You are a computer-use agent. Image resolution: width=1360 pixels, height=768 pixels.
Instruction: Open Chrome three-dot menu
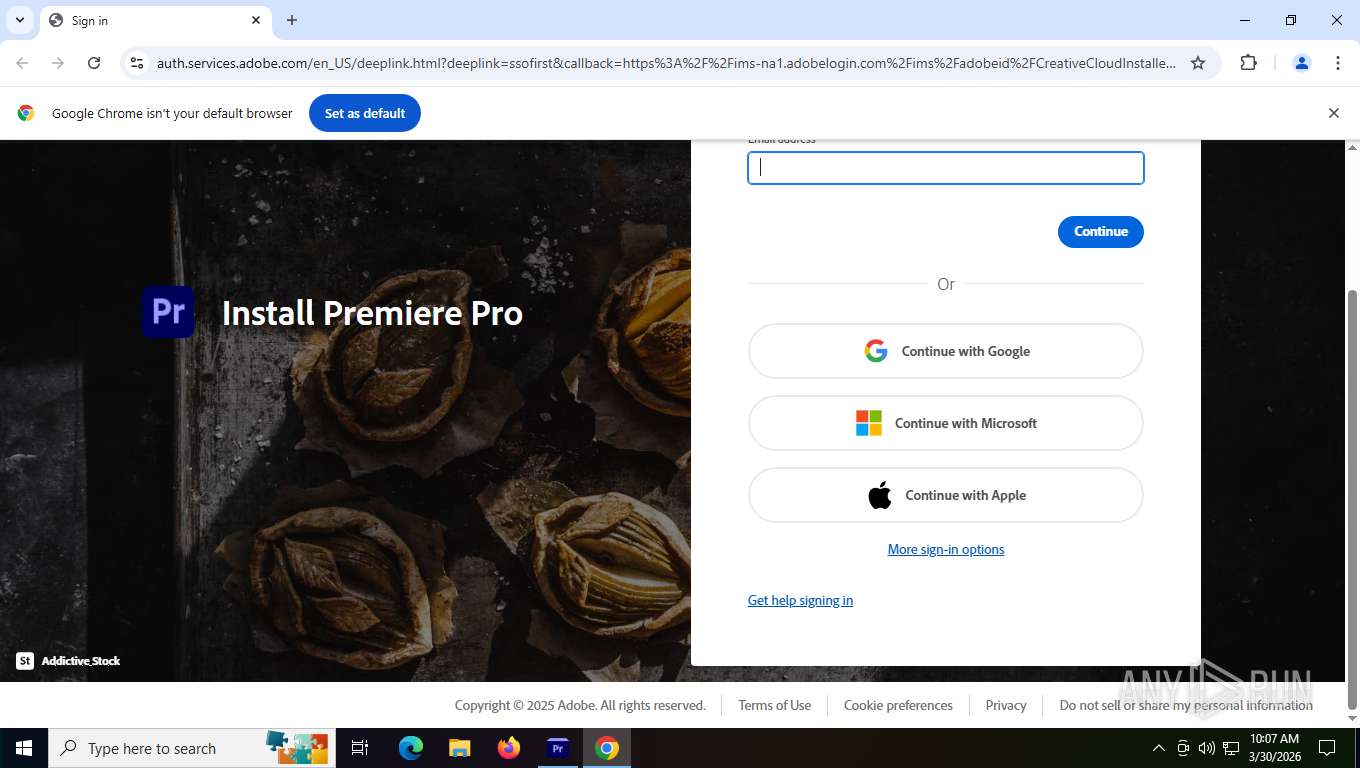tap(1338, 63)
